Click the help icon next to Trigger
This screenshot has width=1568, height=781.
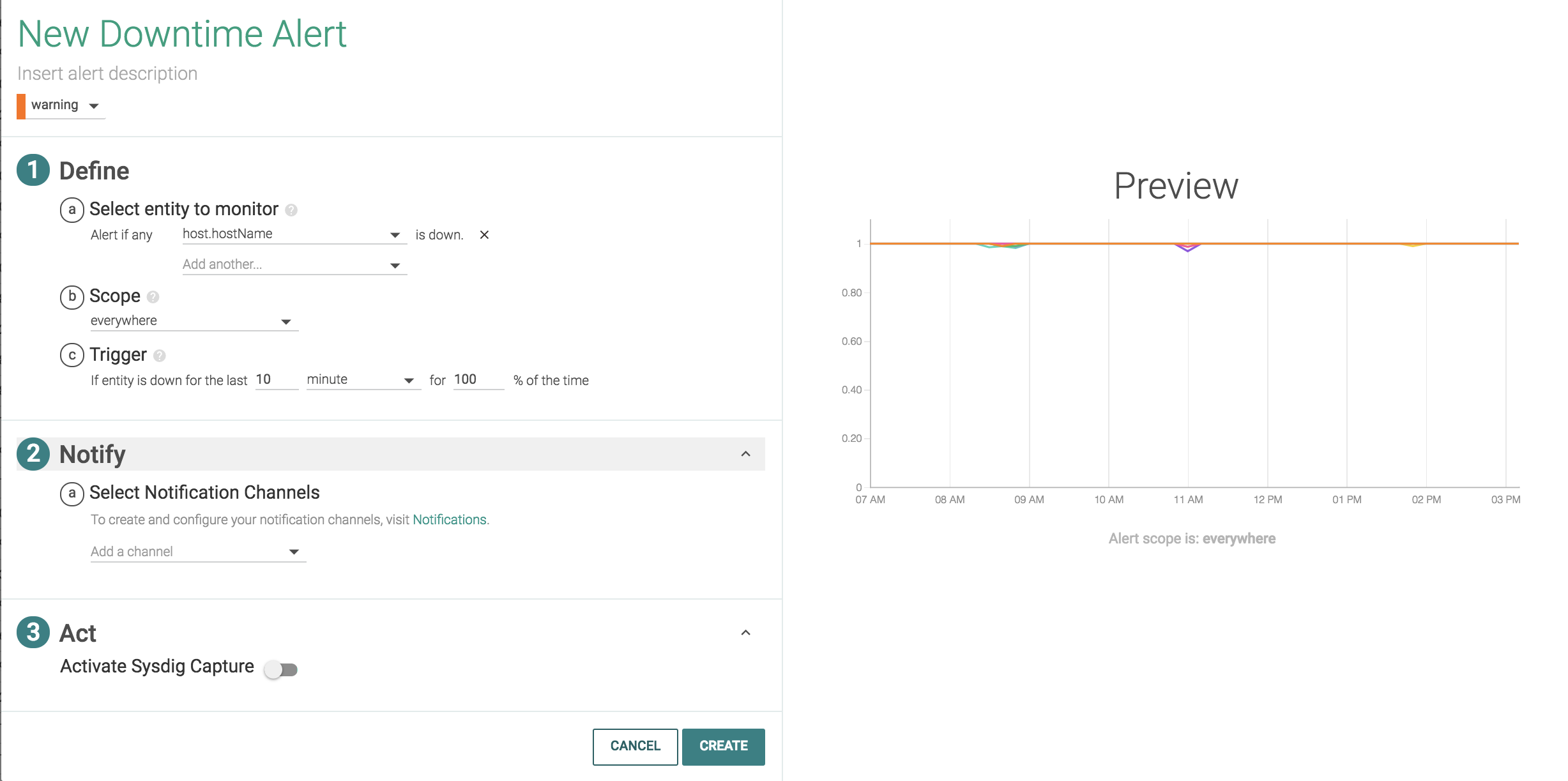(160, 356)
